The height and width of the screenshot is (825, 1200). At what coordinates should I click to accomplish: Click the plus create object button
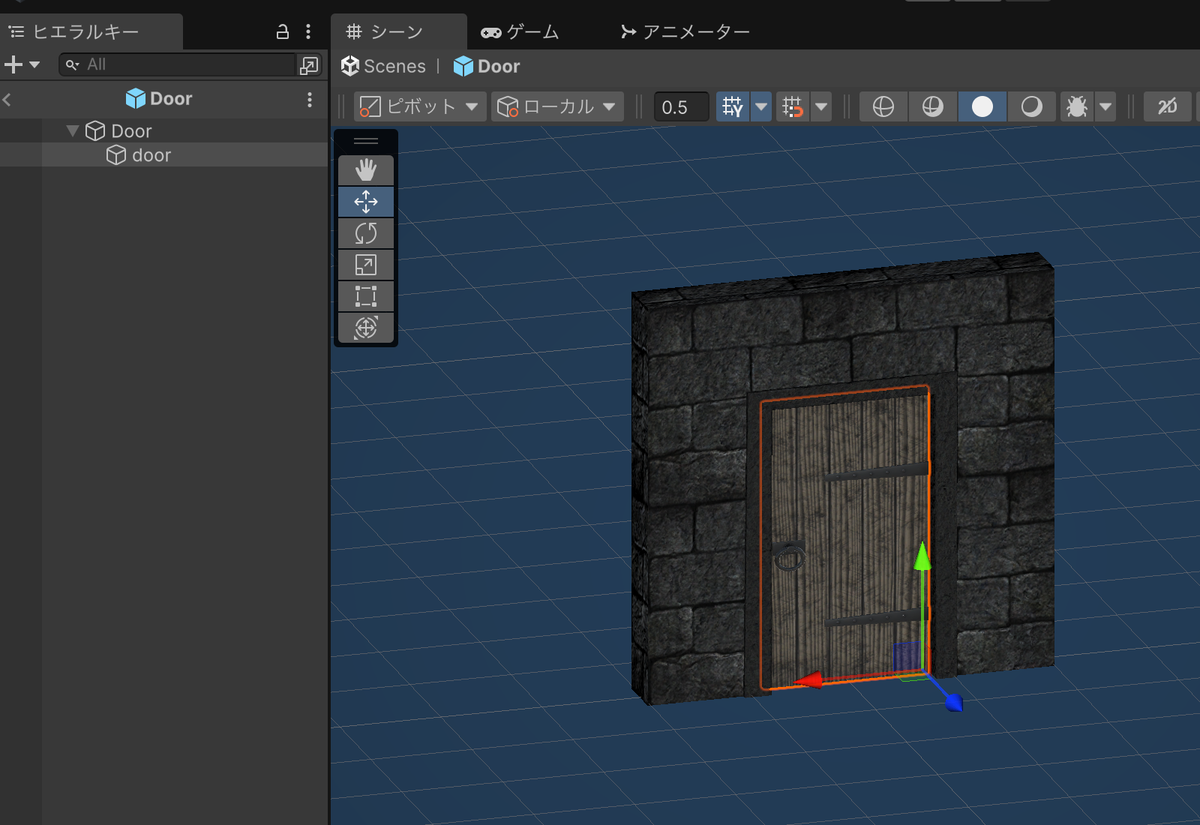coord(13,65)
